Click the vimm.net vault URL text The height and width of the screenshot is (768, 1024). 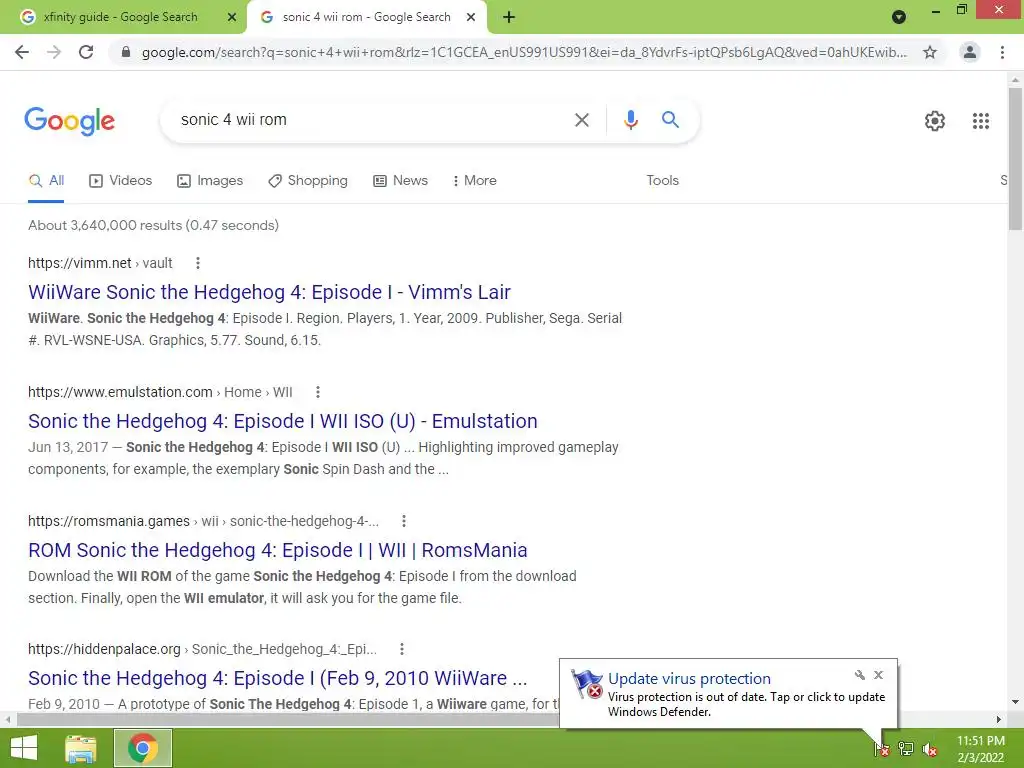pos(100,263)
